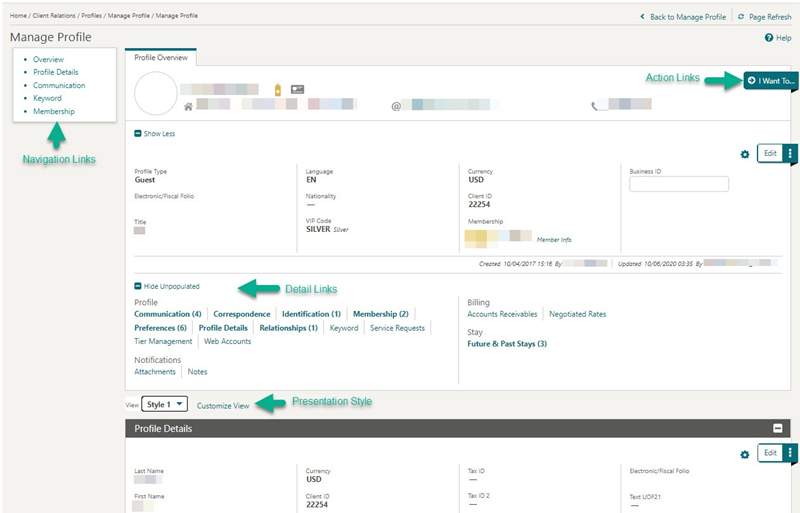Open Preferences (6) detail link

tap(160, 328)
